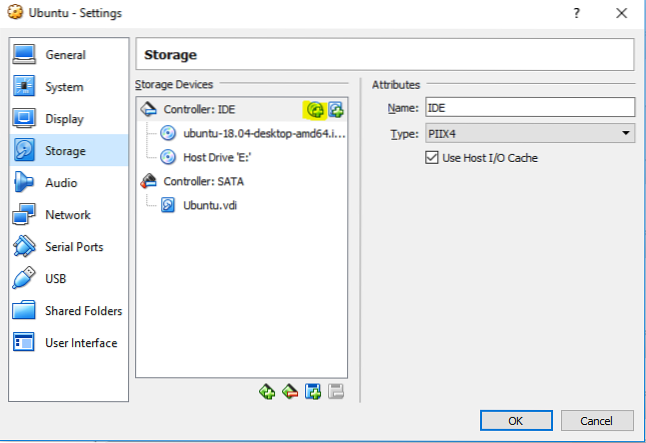Switch to the Network settings category
Viewport: 646px width, 443px height.
point(67,215)
